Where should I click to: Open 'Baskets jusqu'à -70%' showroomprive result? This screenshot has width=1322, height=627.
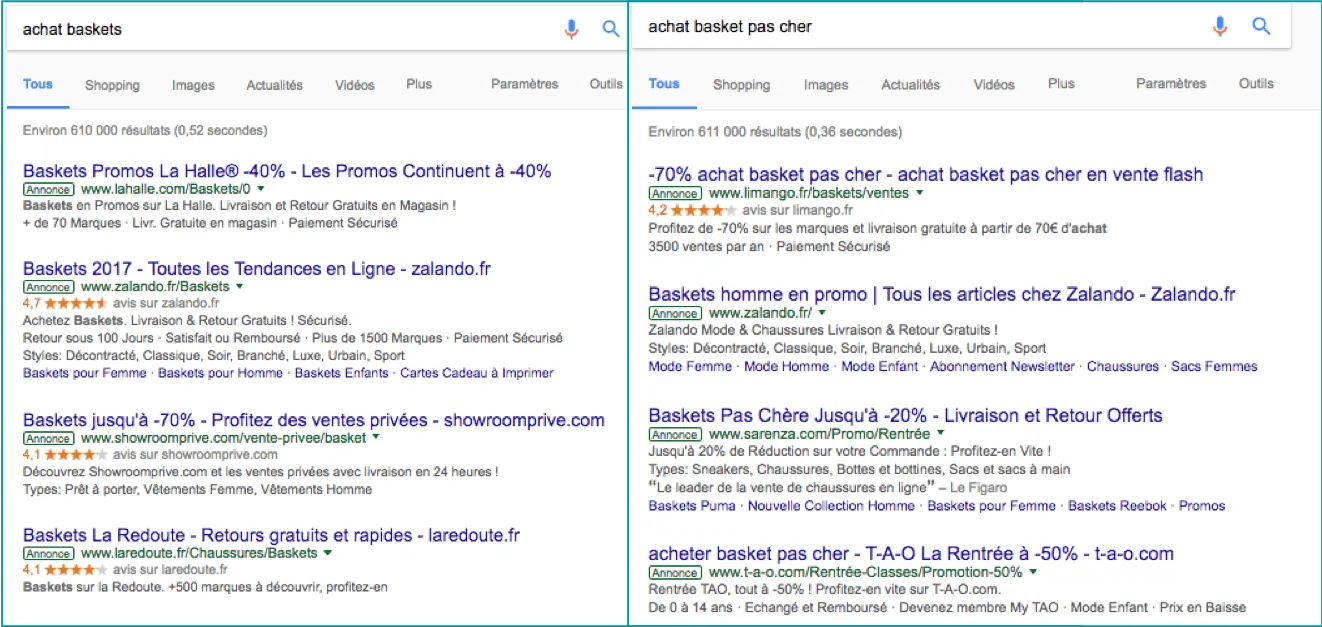pyautogui.click(x=313, y=420)
